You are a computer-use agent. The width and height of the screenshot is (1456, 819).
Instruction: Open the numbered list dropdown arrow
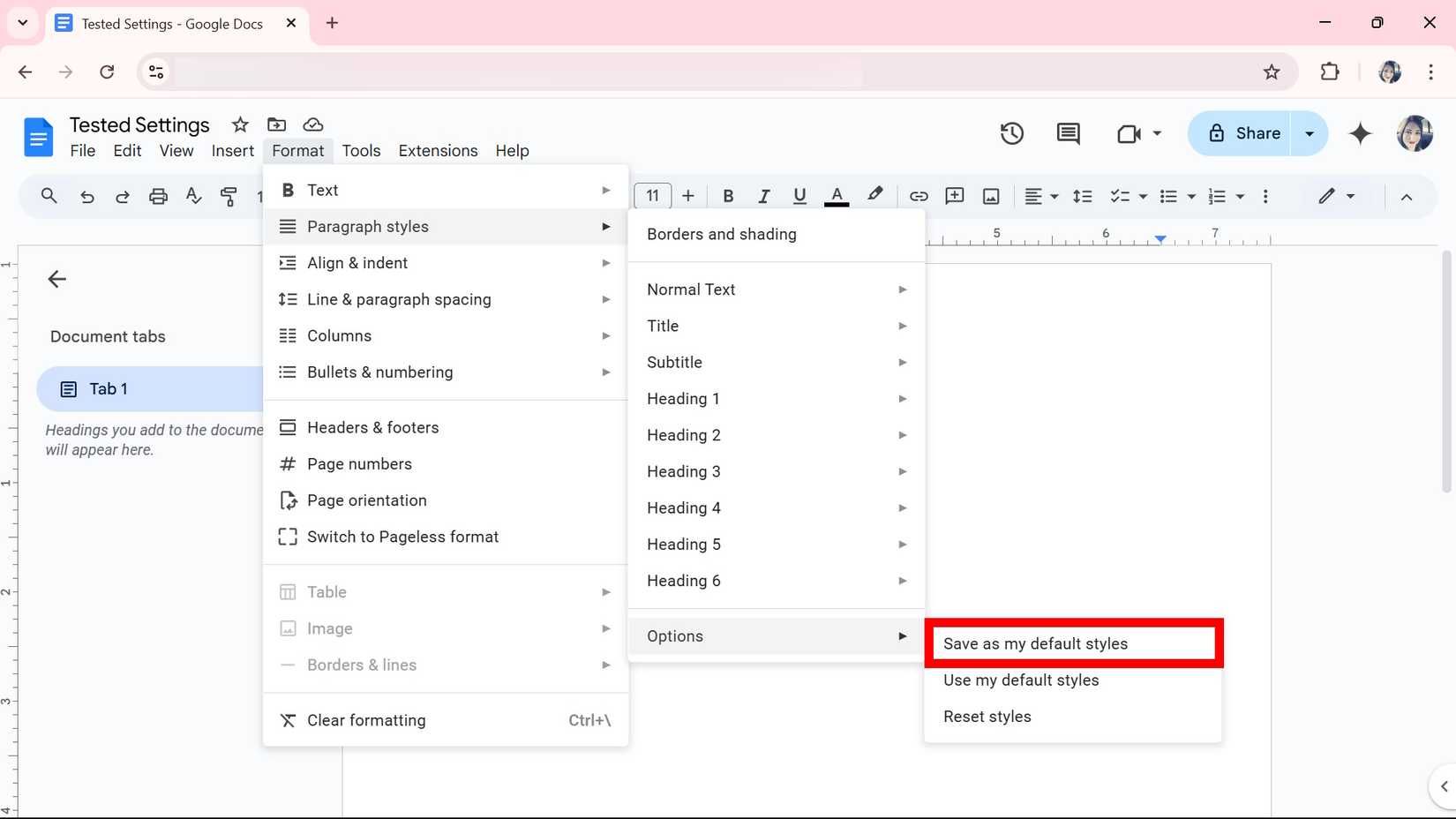pyautogui.click(x=1241, y=196)
